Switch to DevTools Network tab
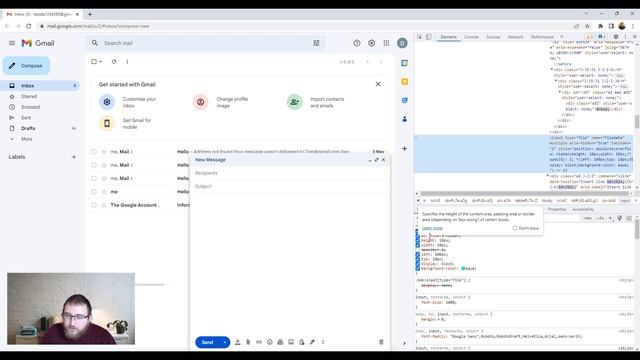This screenshot has height=360, width=640. point(515,37)
